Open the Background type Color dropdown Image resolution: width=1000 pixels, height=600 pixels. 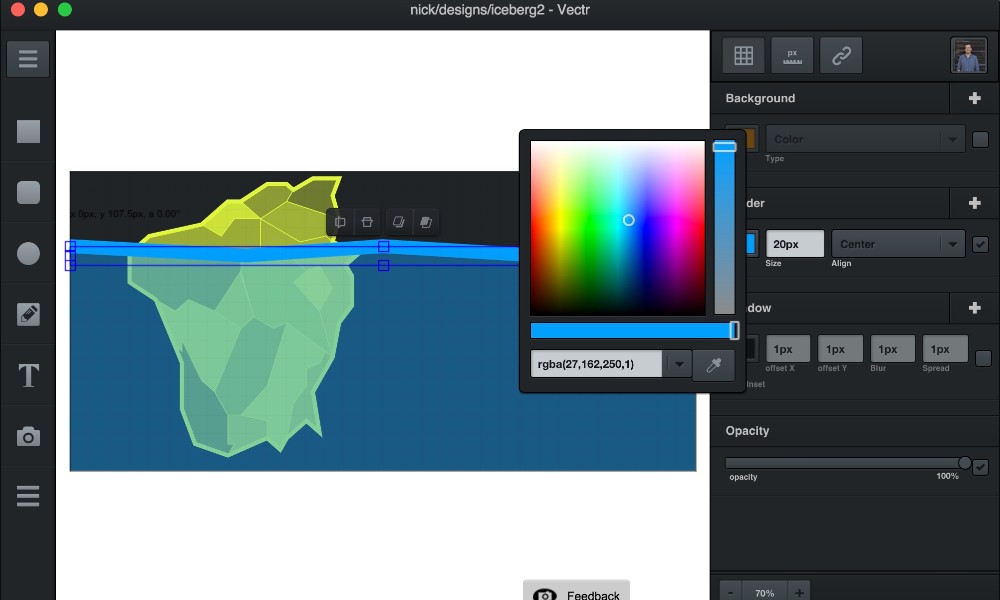(865, 139)
